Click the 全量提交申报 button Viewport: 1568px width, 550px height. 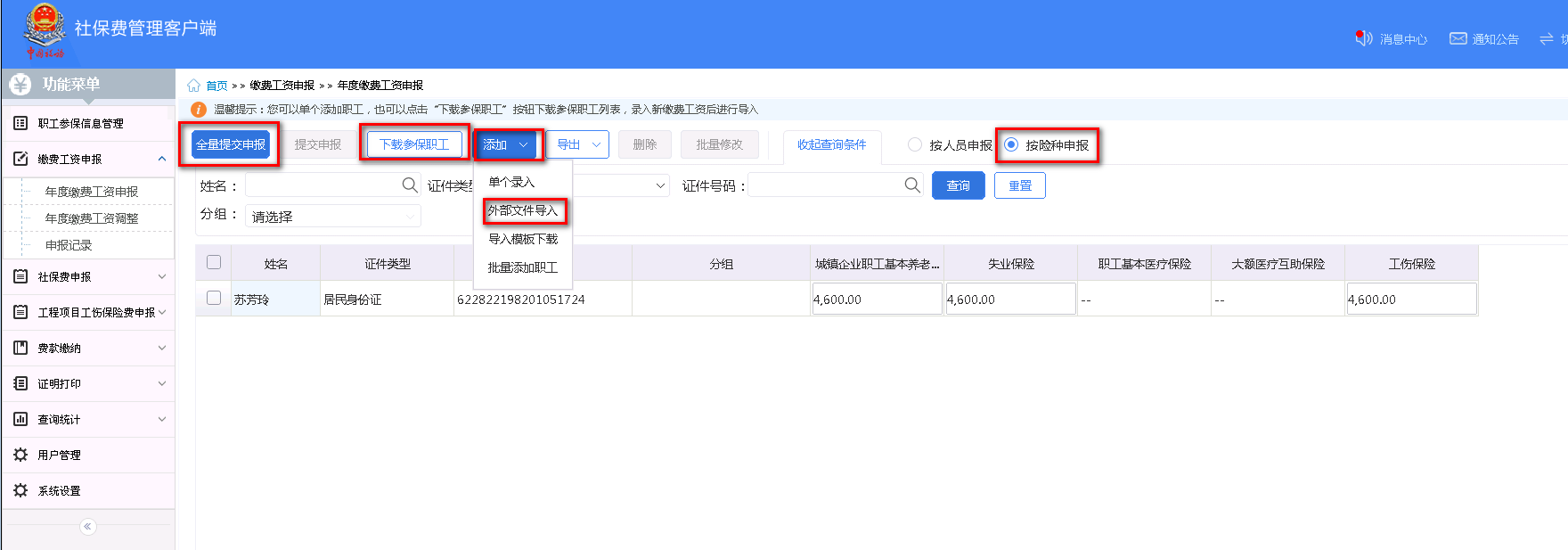[x=231, y=144]
